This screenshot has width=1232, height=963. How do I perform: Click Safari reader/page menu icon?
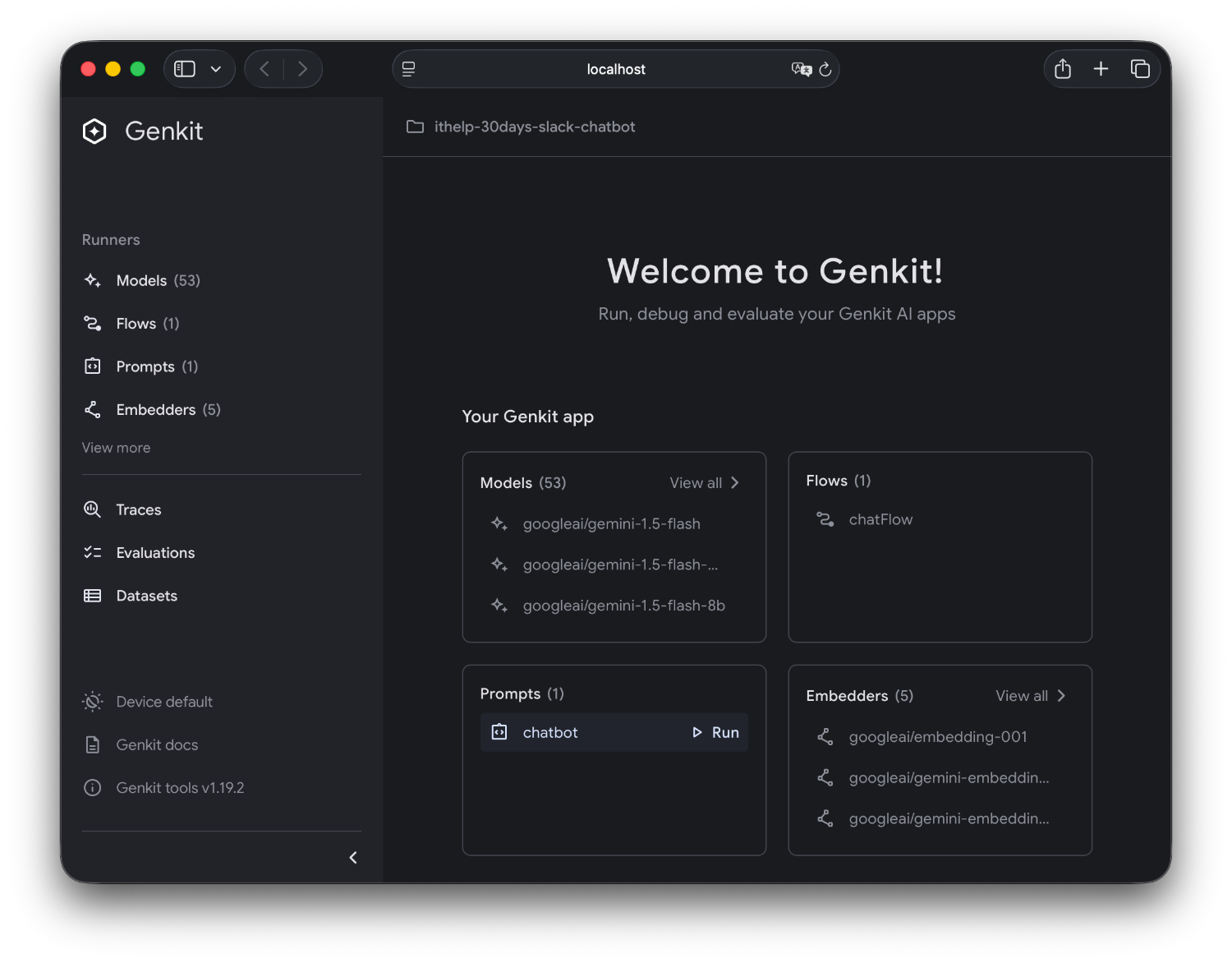409,69
